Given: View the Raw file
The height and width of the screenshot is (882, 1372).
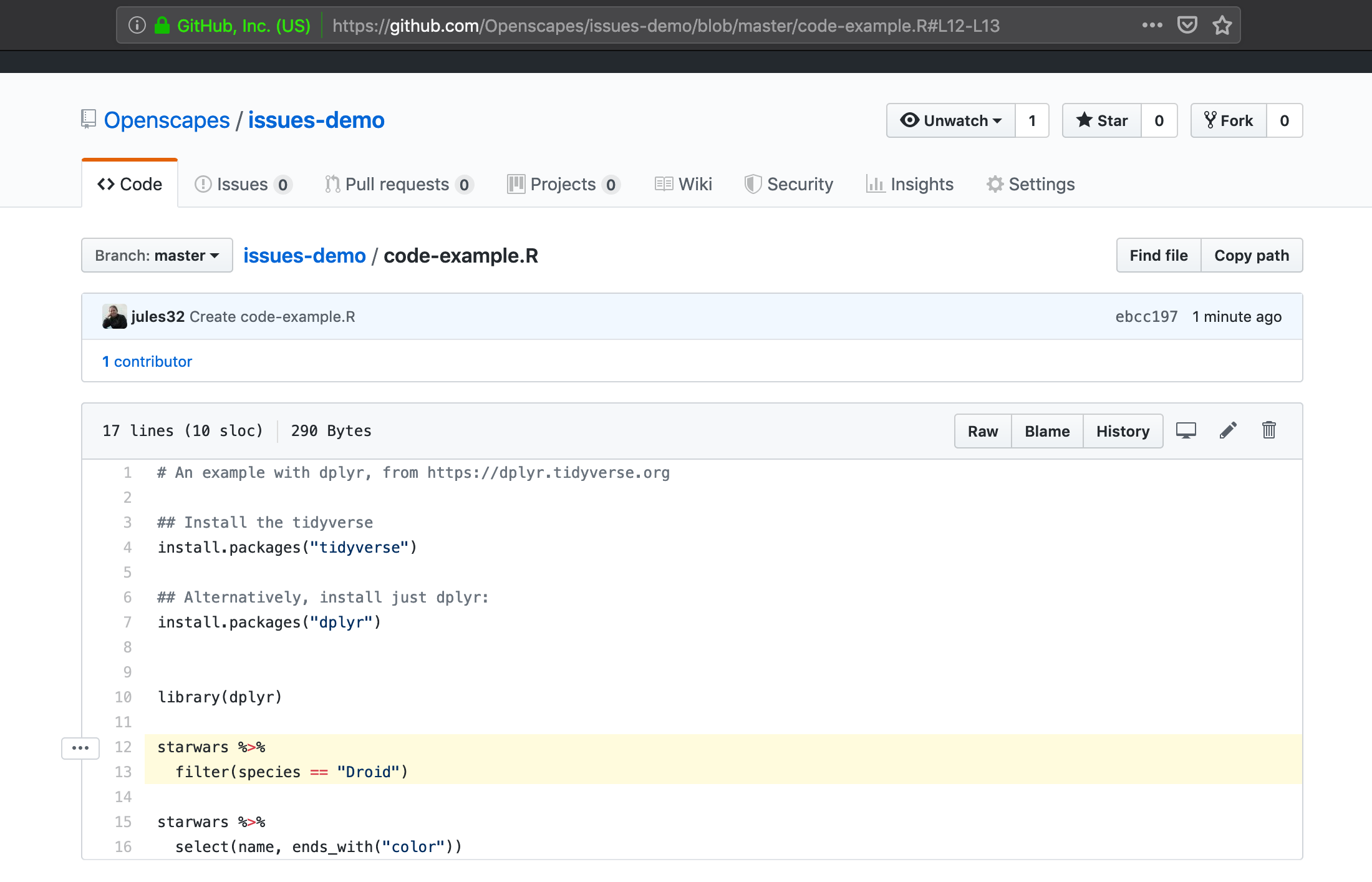Looking at the screenshot, I should click(x=983, y=431).
